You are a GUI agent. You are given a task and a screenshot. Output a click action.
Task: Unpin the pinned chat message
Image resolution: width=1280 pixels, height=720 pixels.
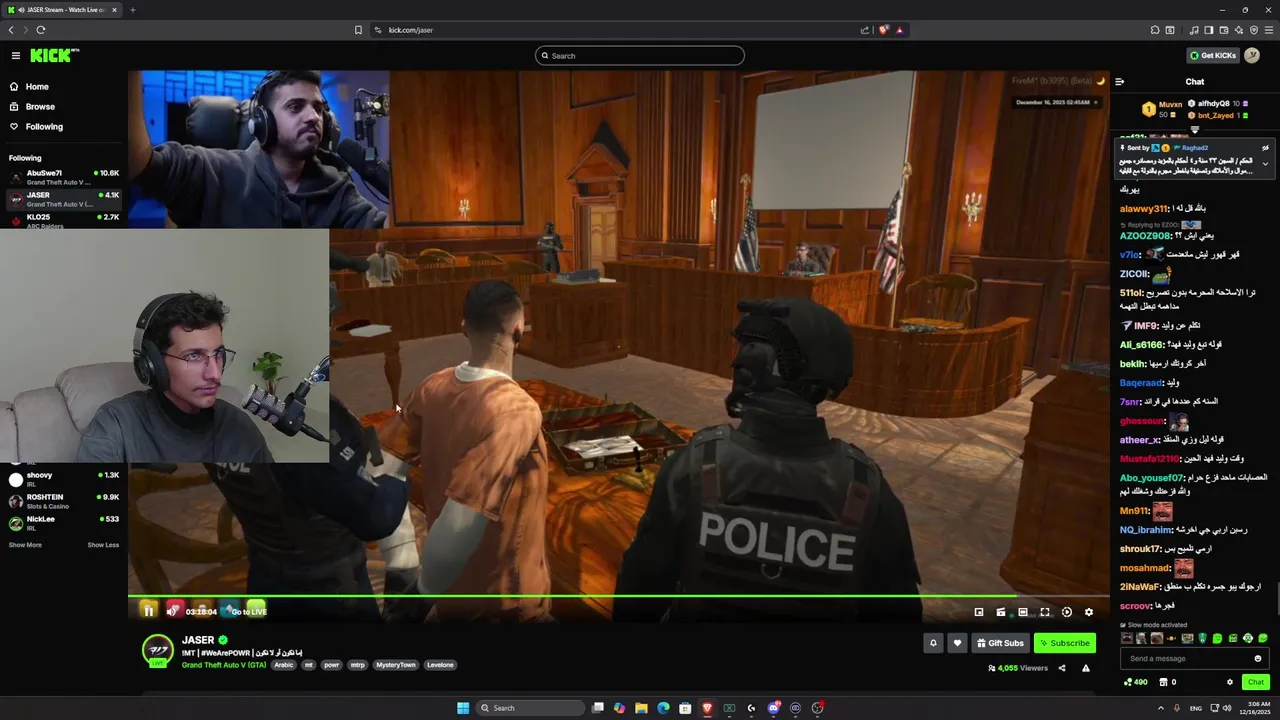[x=1265, y=148]
